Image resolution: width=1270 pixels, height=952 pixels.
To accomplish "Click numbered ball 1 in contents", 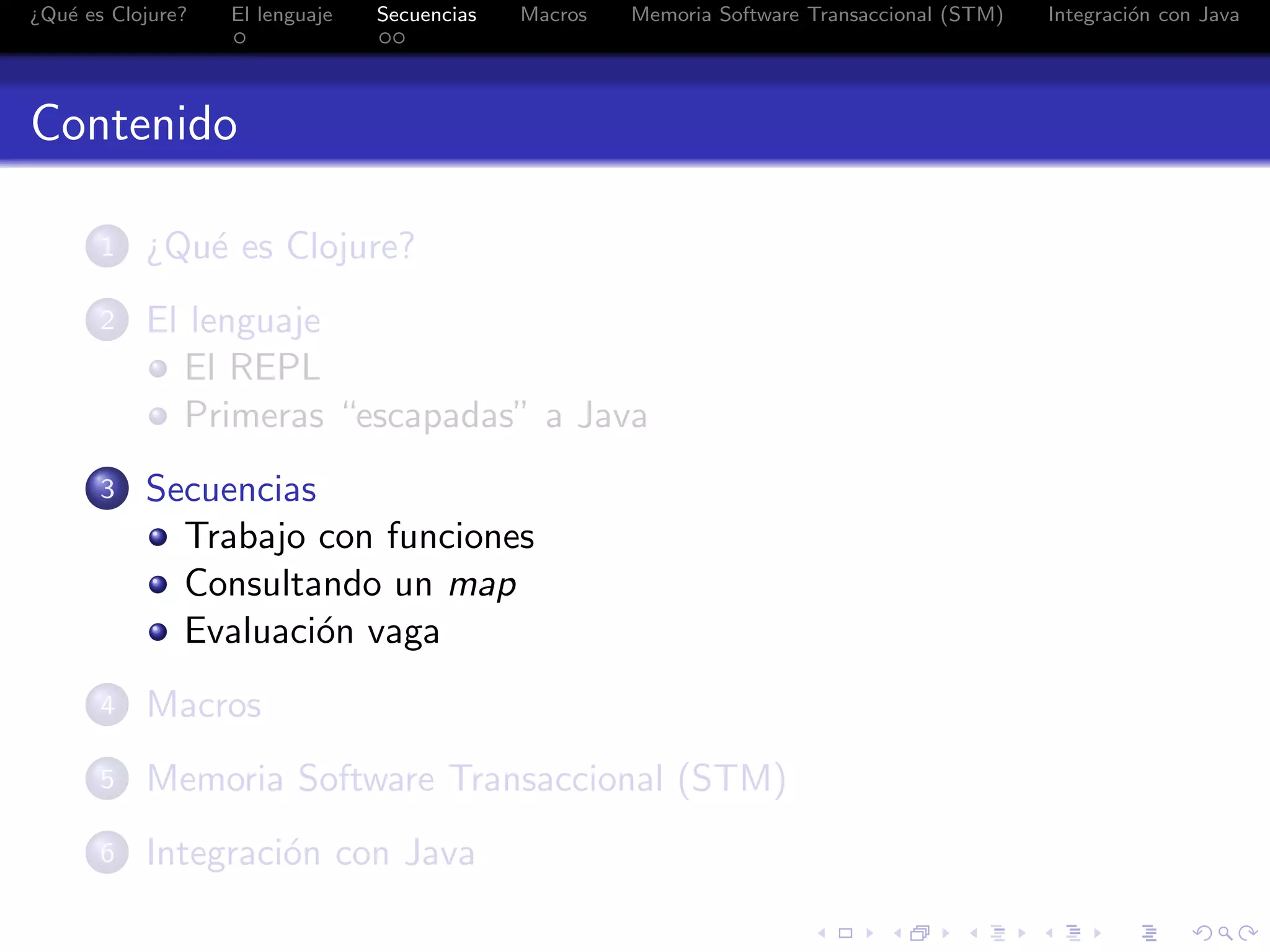I will 107,246.
